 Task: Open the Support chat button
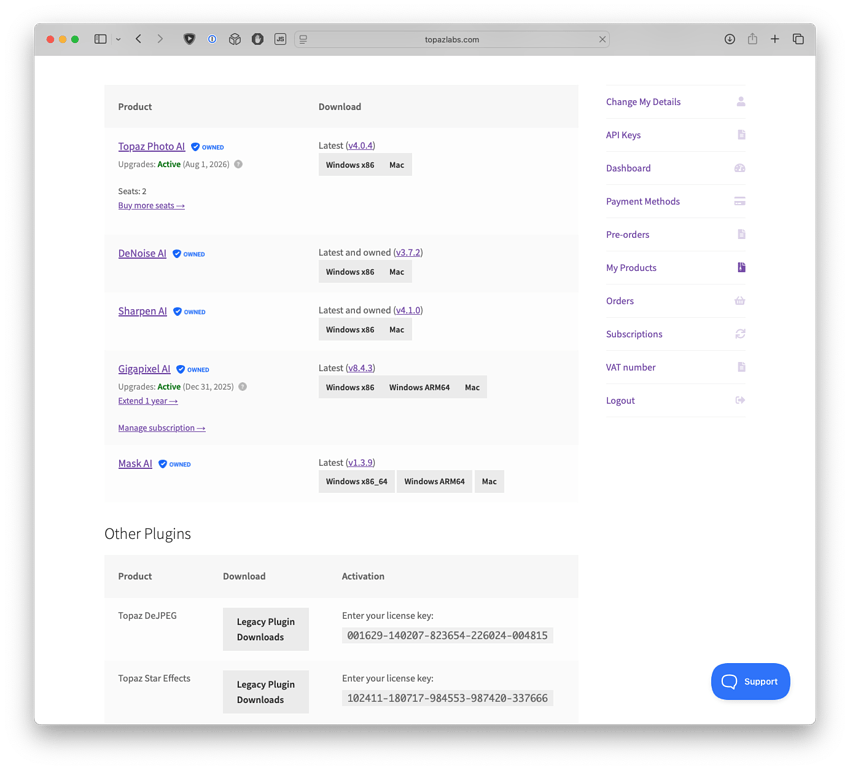click(750, 681)
